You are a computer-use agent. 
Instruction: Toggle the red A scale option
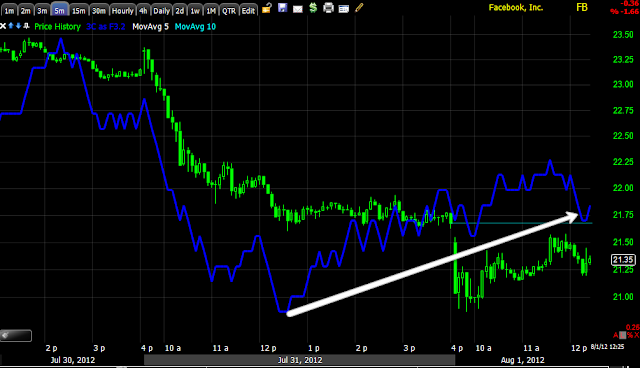[616, 335]
